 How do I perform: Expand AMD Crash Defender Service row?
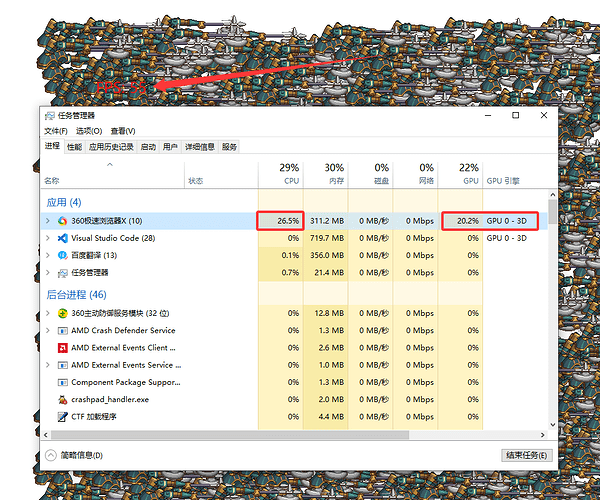click(x=48, y=330)
